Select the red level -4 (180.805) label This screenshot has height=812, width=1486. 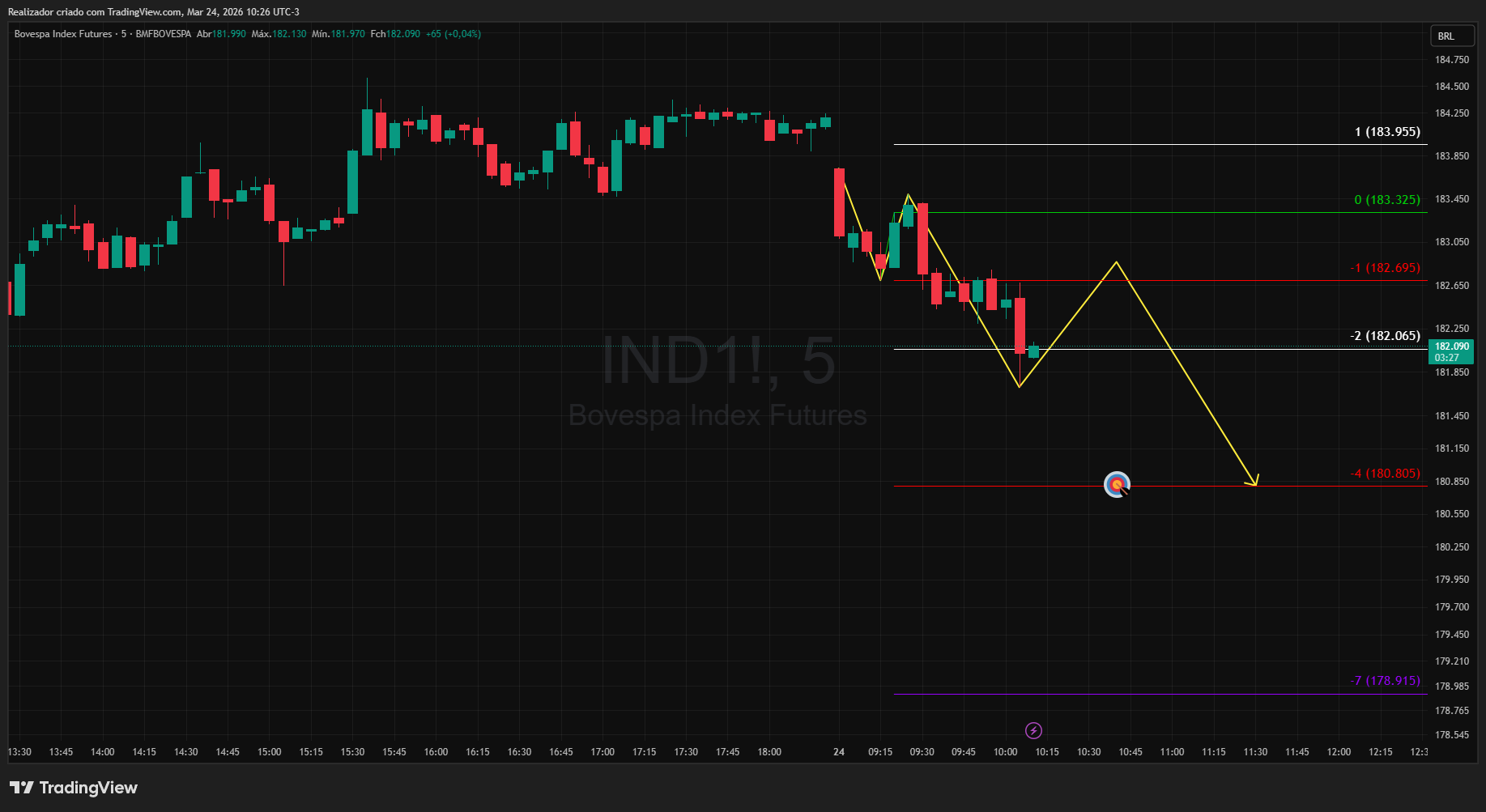(x=1385, y=474)
